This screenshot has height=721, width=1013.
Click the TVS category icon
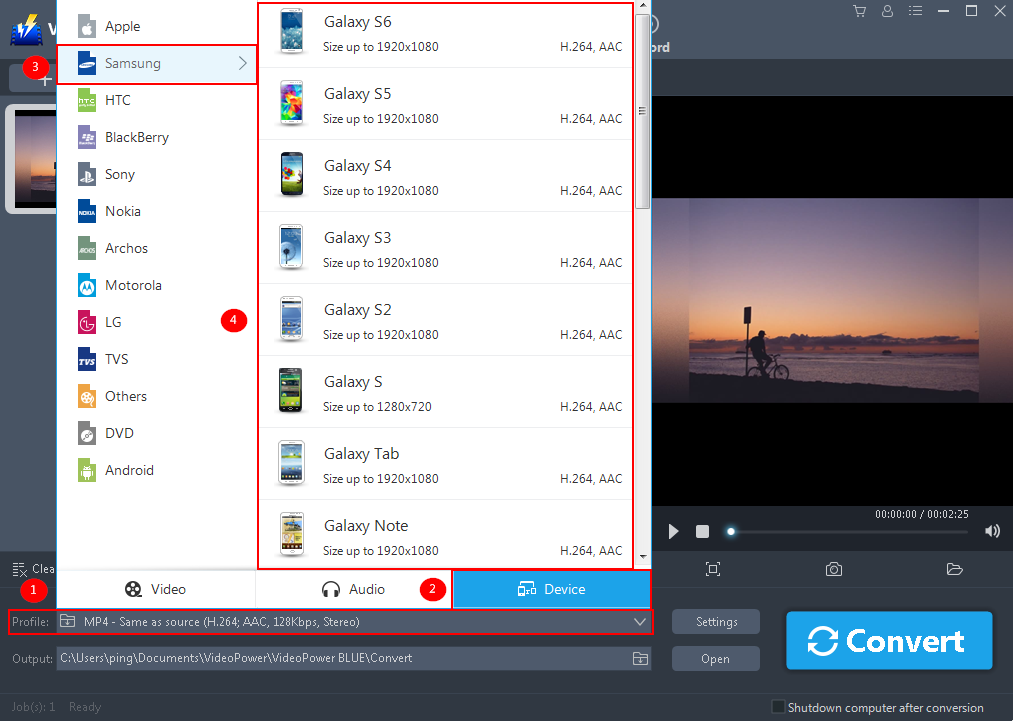[x=87, y=359]
